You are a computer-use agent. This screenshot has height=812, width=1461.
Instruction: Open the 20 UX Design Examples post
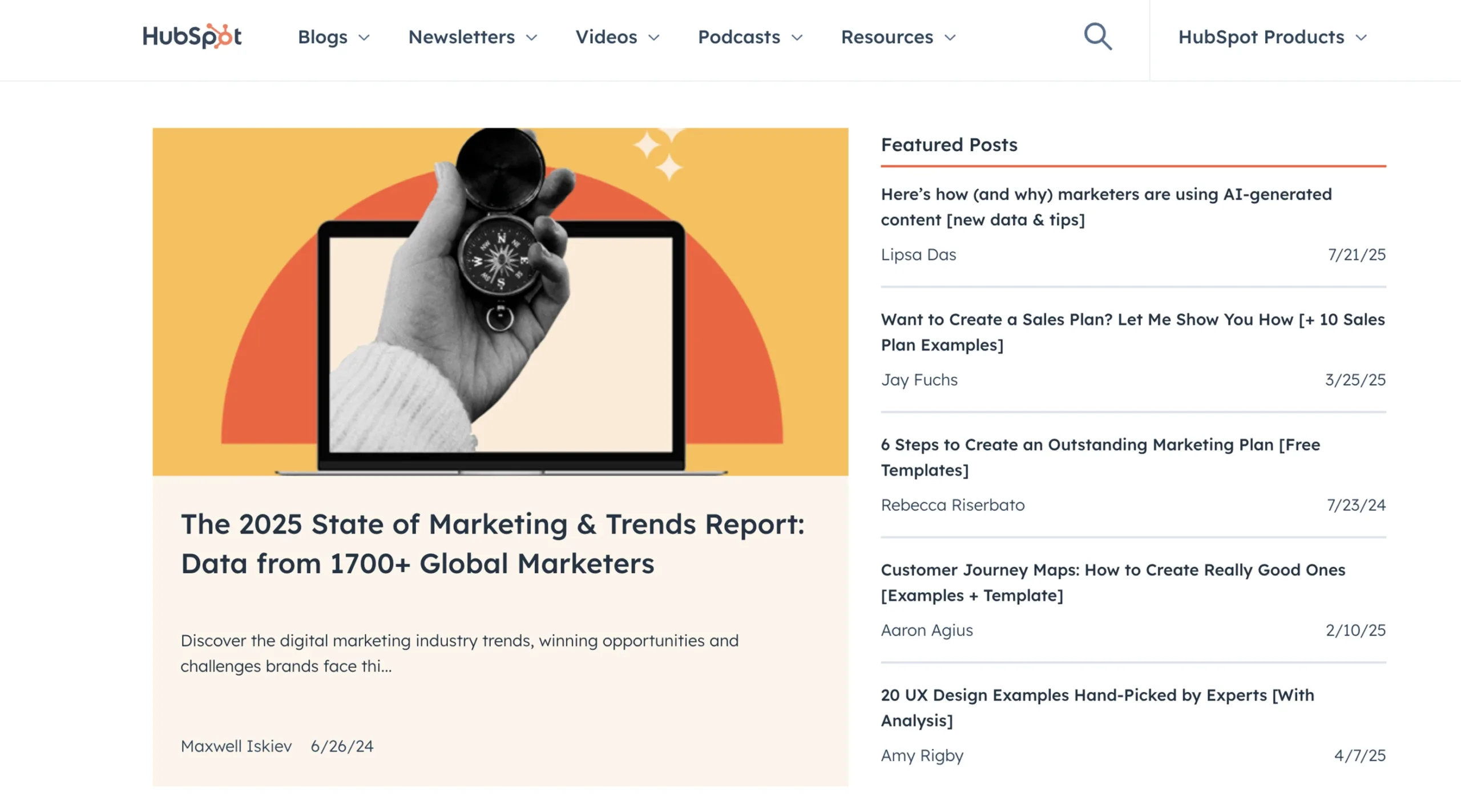coord(1097,707)
